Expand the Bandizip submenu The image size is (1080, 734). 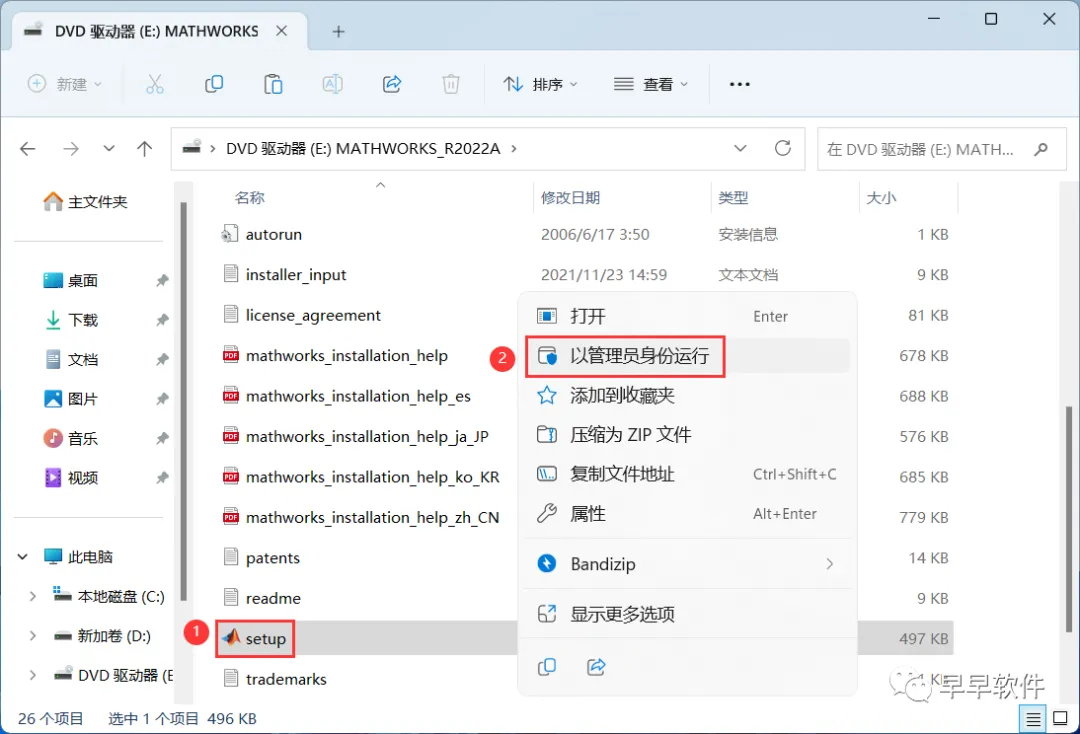tap(829, 564)
